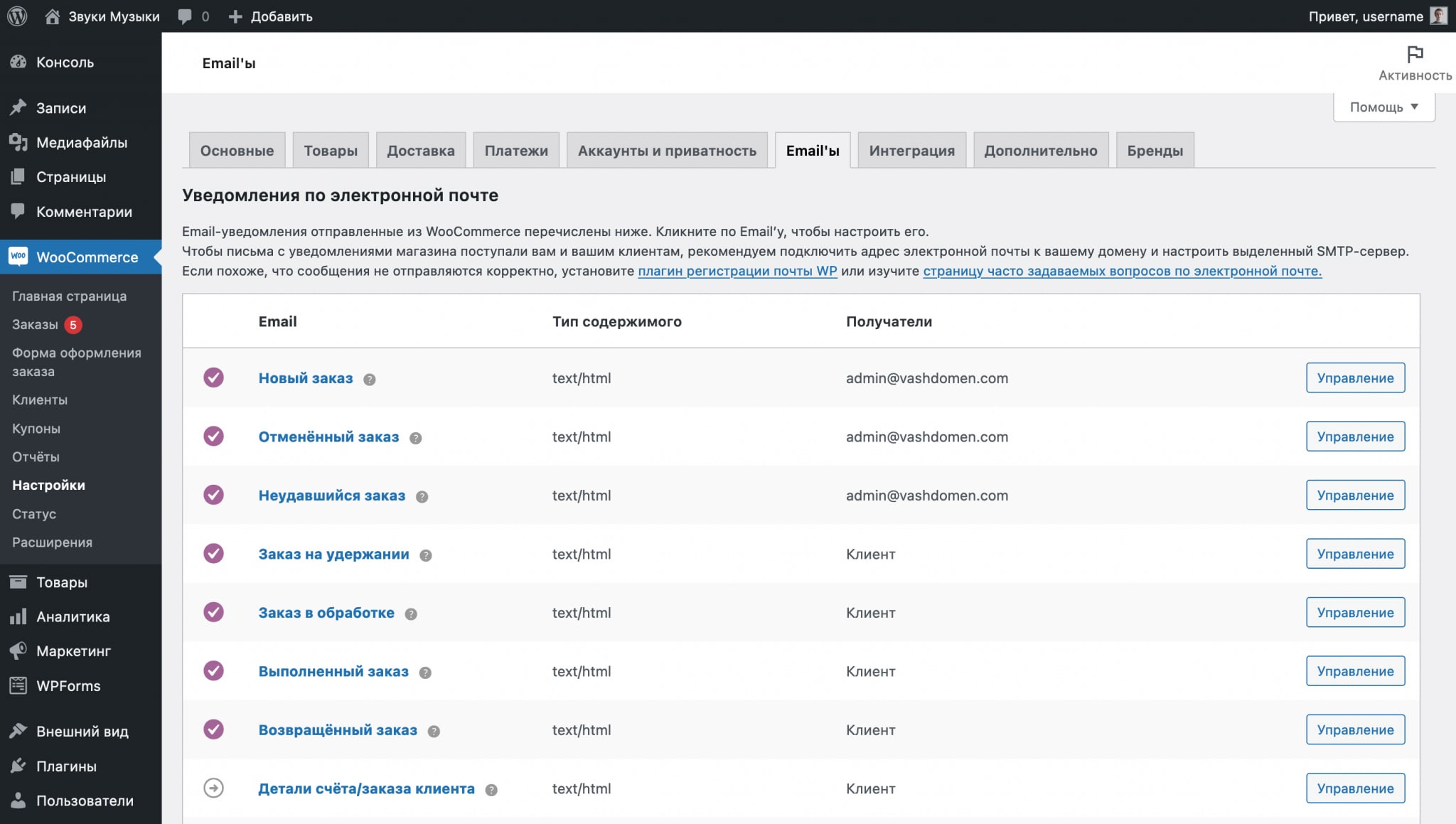The width and height of the screenshot is (1456, 824).
Task: Click the Комментарии icon in sidebar
Action: [18, 211]
